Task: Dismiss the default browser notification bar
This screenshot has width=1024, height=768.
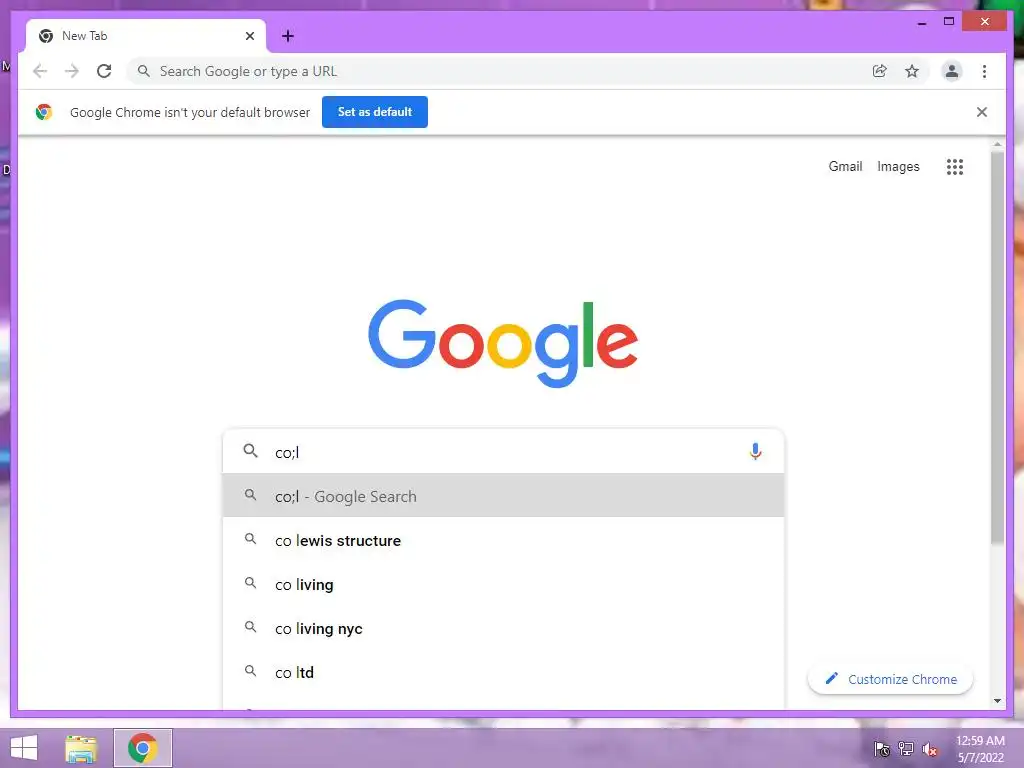Action: click(x=982, y=112)
